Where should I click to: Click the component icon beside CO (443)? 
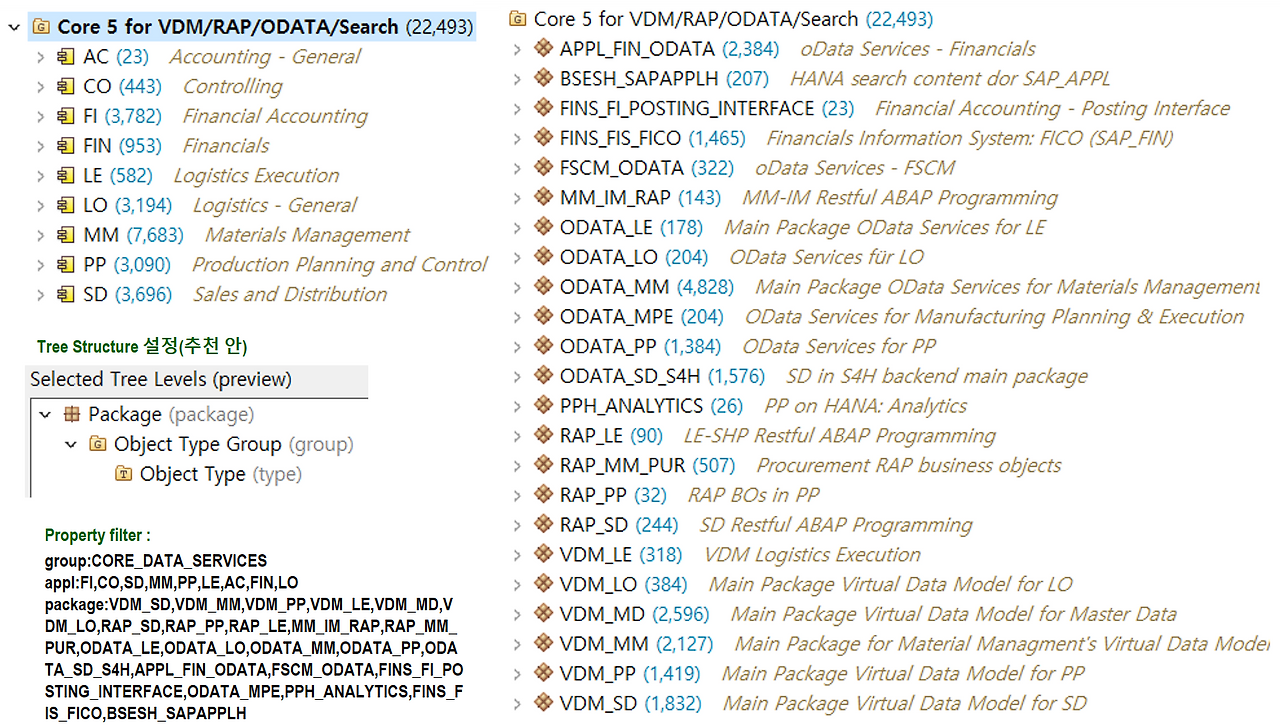(x=65, y=87)
